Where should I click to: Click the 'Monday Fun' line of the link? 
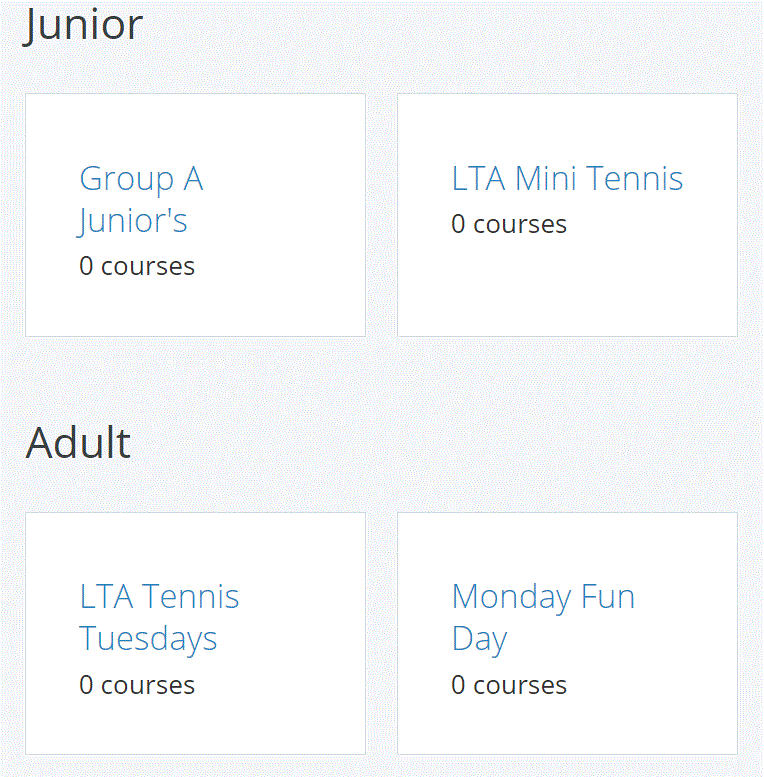click(543, 597)
